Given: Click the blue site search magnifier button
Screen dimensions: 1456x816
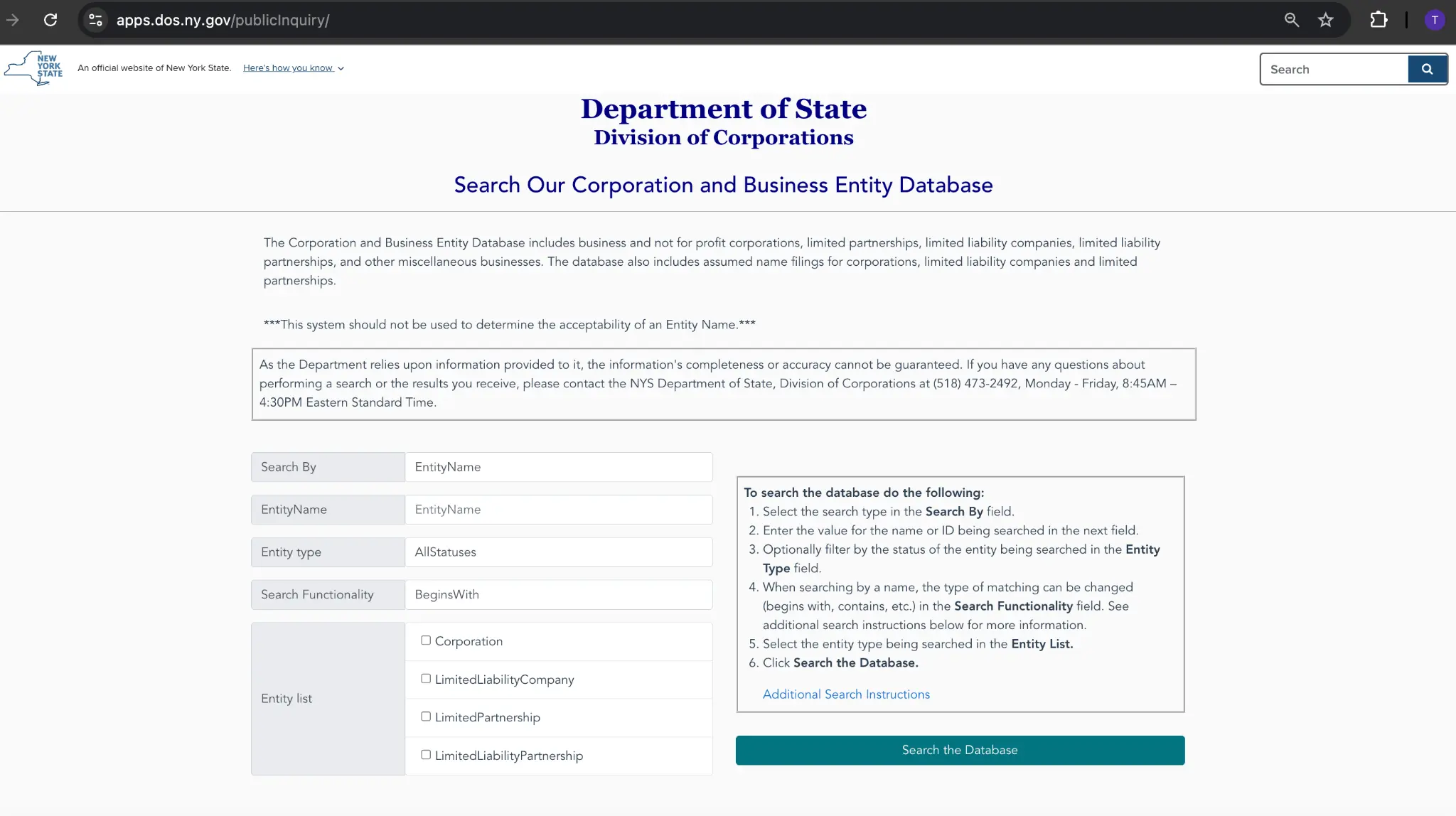Looking at the screenshot, I should [x=1427, y=69].
